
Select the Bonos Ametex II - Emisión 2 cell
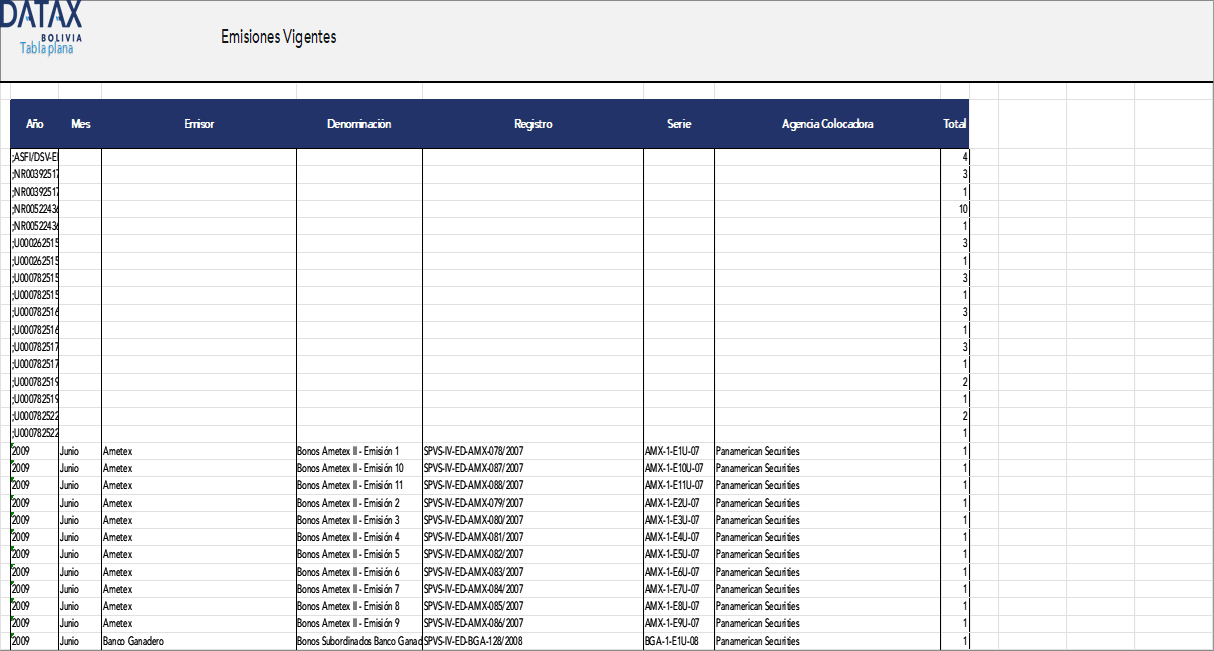point(359,503)
